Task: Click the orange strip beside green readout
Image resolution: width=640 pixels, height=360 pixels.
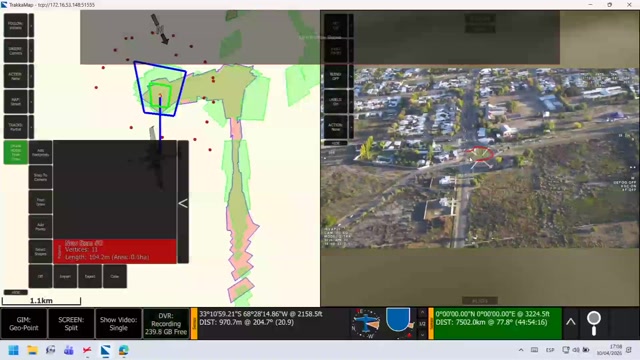Action: coord(431,324)
